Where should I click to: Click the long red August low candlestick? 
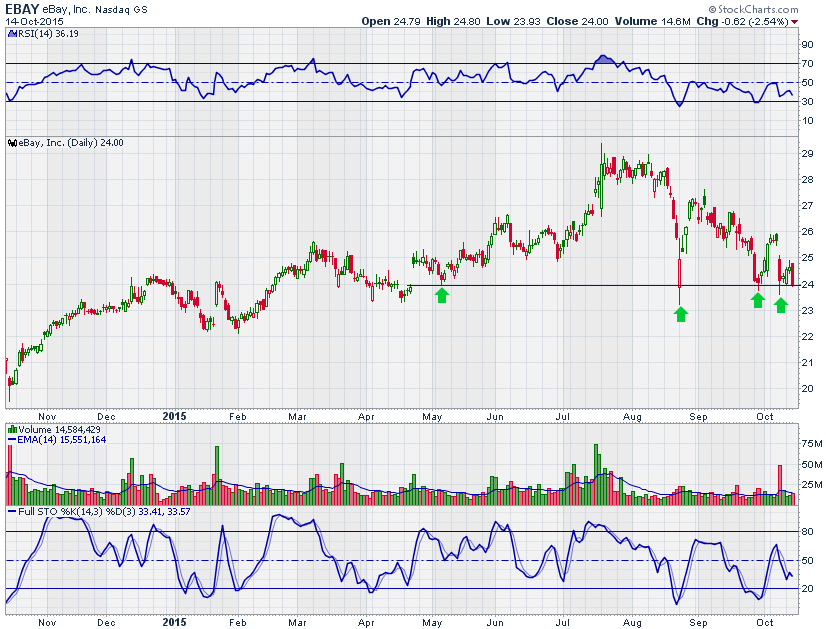coord(680,273)
